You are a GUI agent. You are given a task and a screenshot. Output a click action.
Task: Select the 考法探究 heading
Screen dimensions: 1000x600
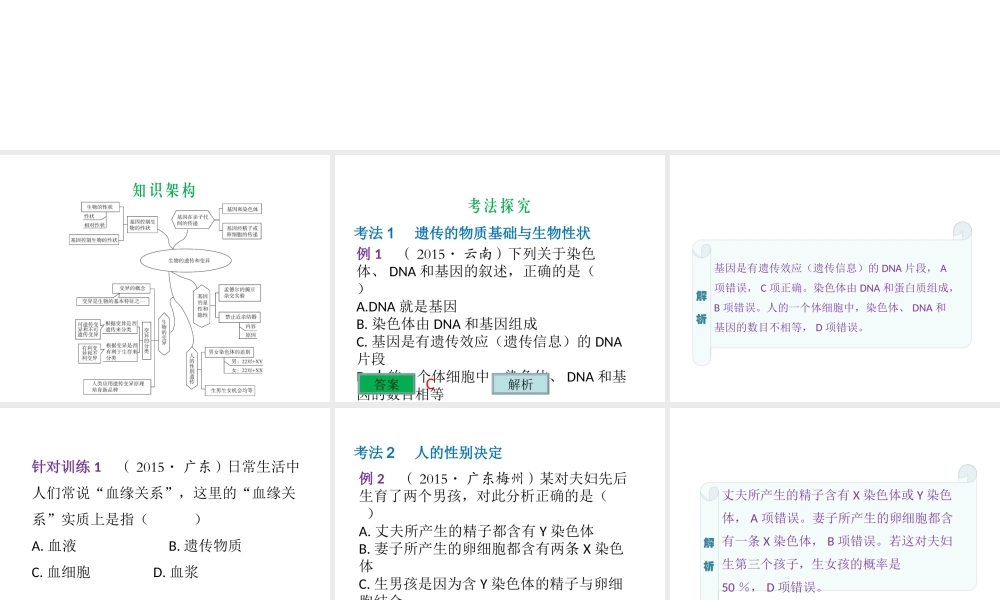click(499, 205)
